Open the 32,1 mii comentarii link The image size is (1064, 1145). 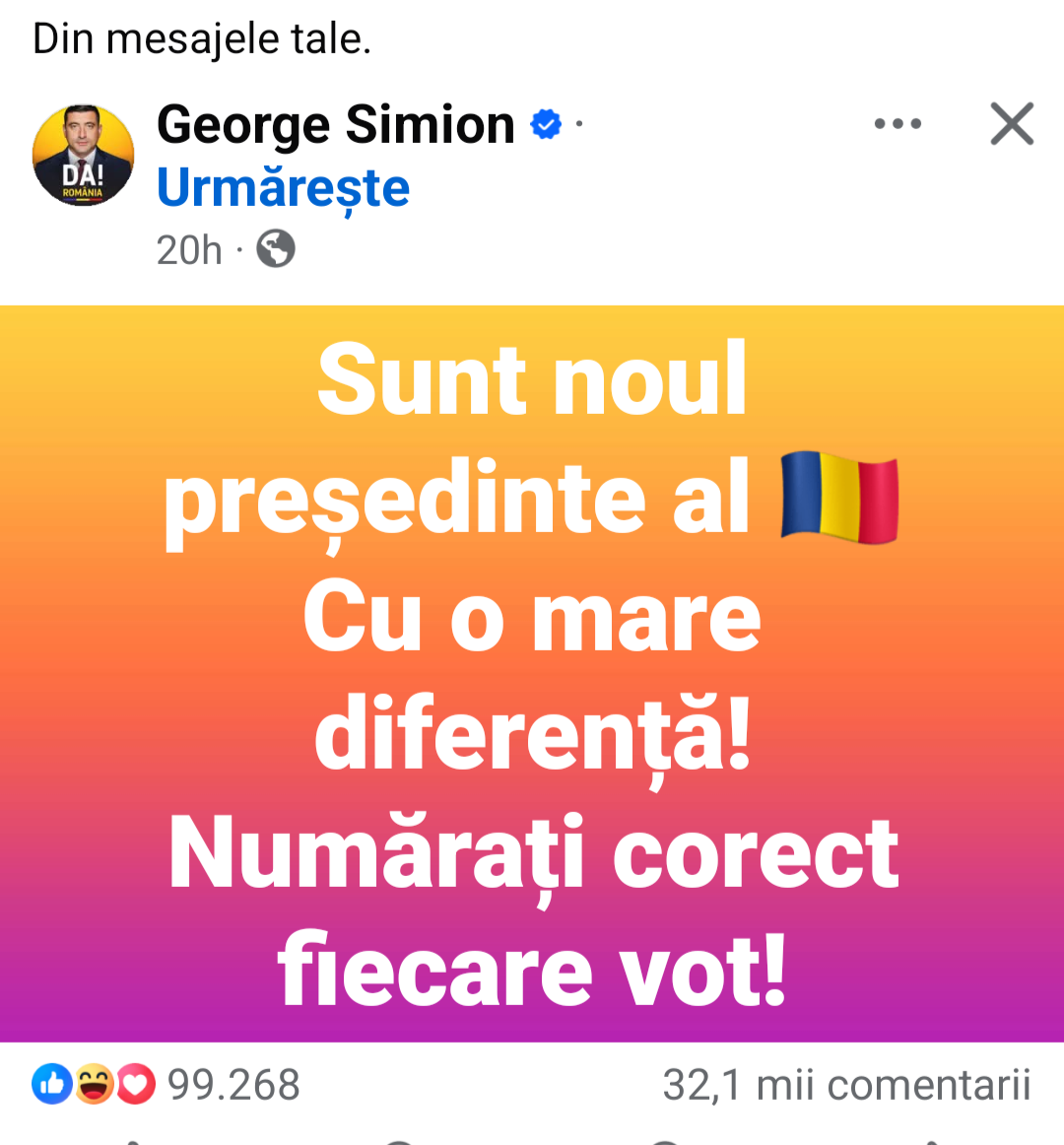click(x=846, y=1085)
